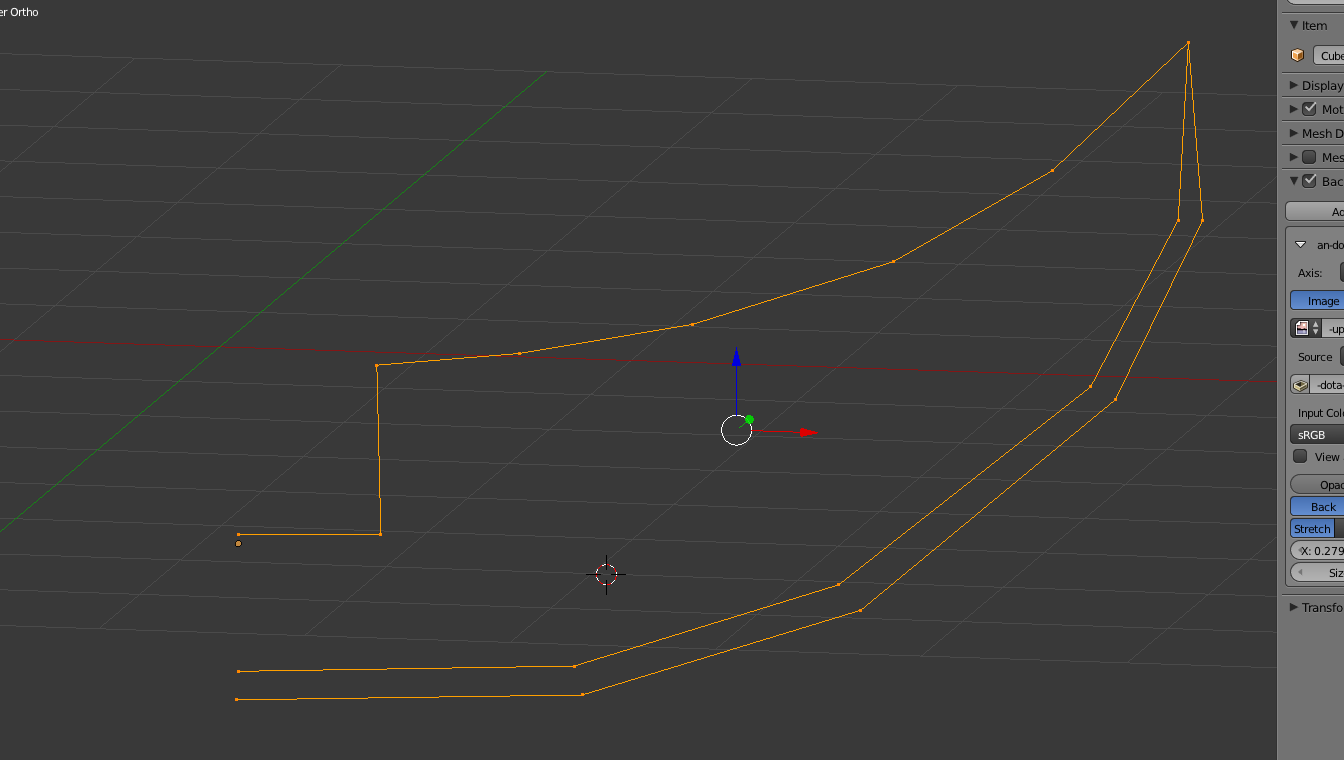Image resolution: width=1344 pixels, height=760 pixels.
Task: Select the Back draw depth option
Action: [x=1317, y=506]
